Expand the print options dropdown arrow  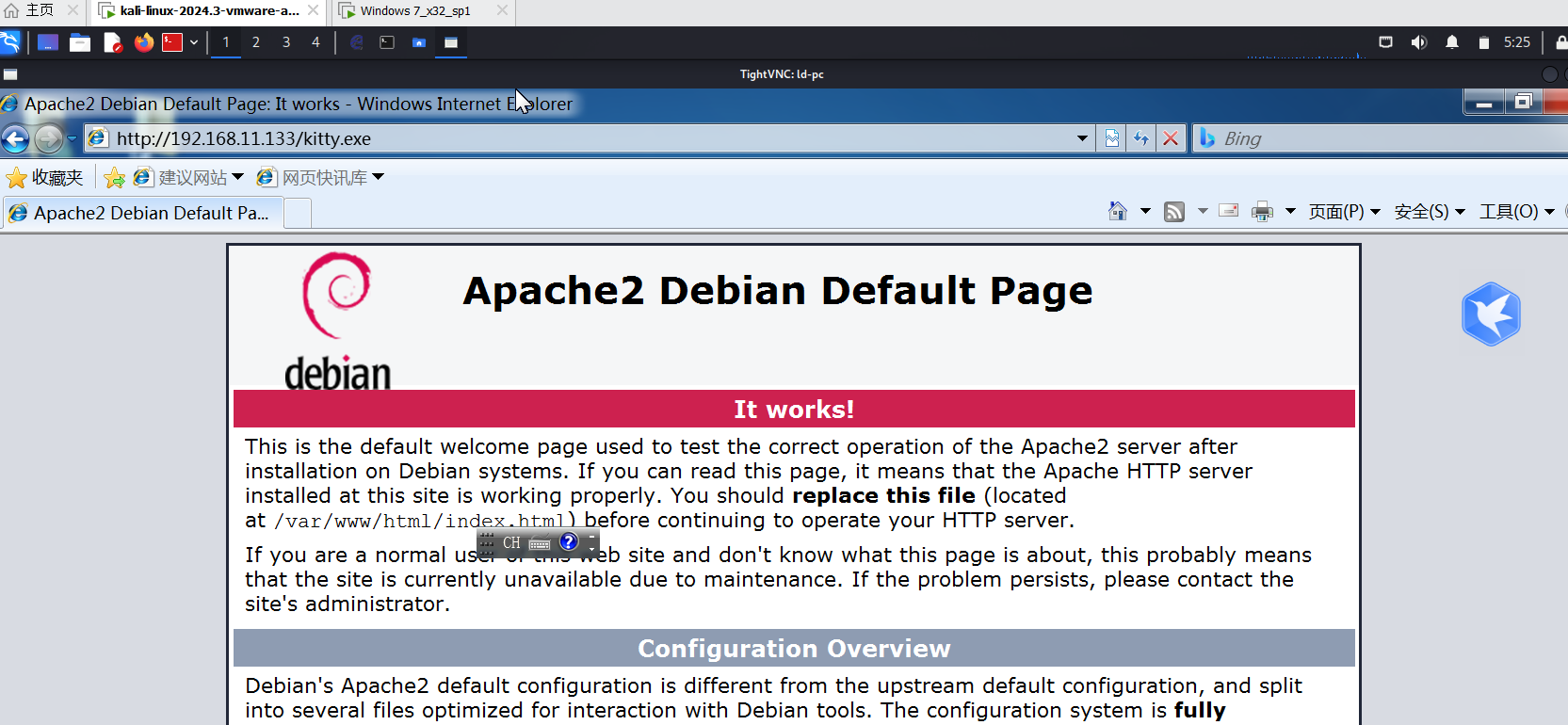tap(1290, 211)
